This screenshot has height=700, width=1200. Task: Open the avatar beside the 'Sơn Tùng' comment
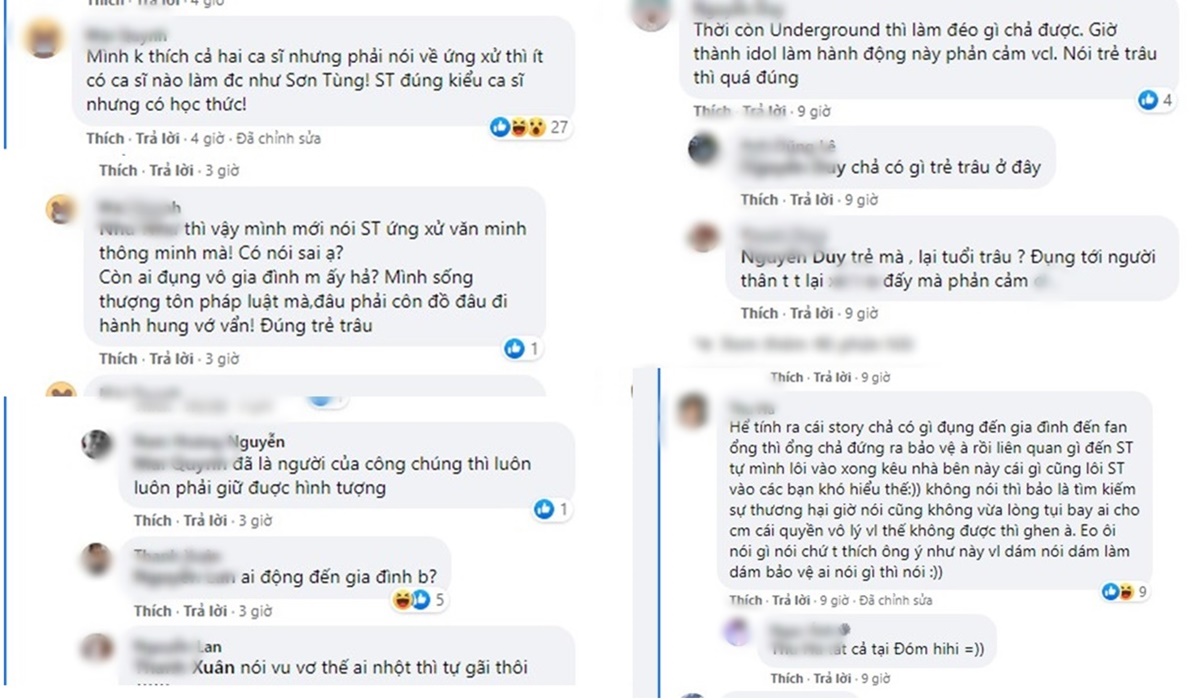[x=47, y=41]
